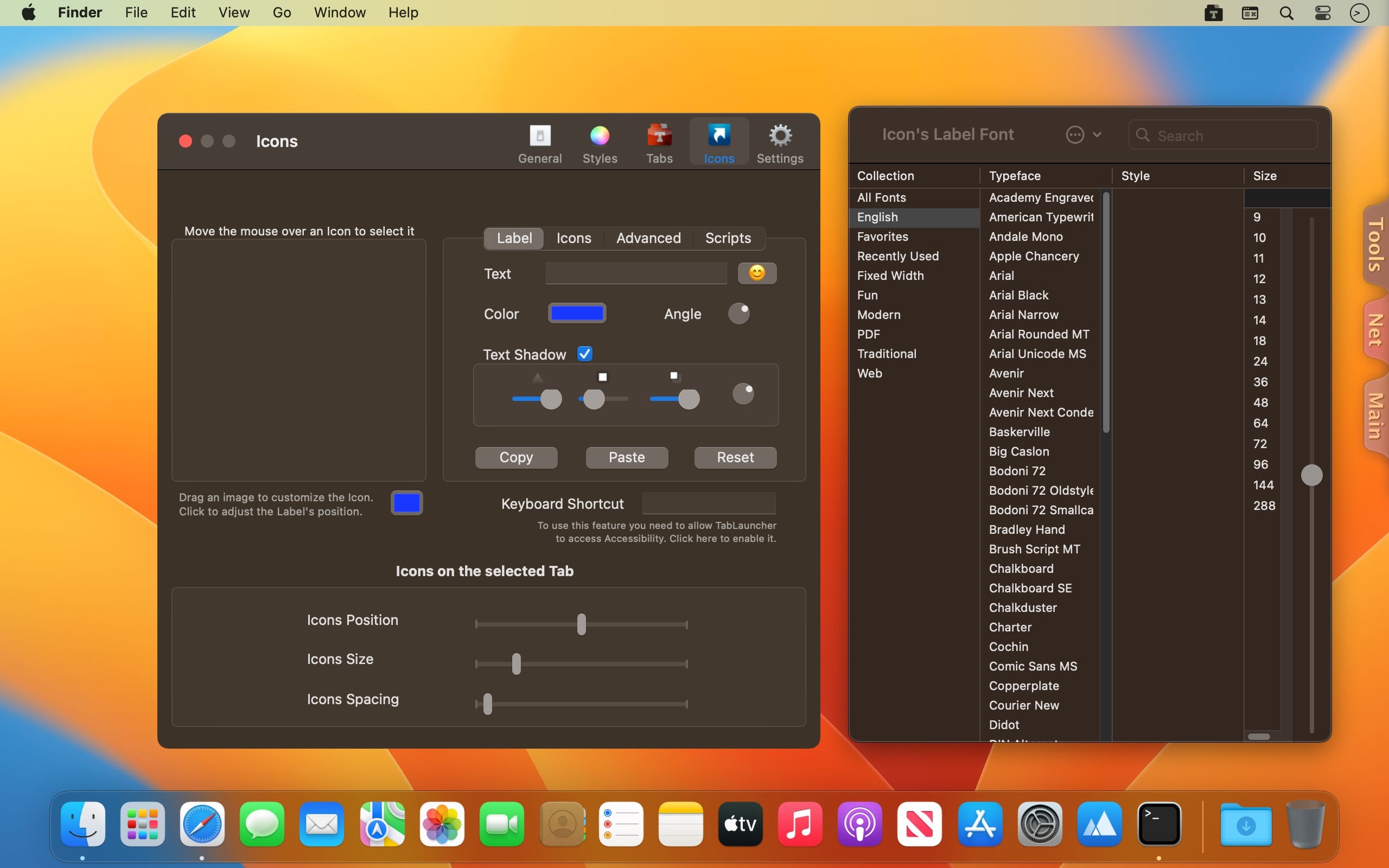Viewport: 1389px width, 868px height.
Task: Open the General toolbar pane
Action: pyautogui.click(x=539, y=144)
